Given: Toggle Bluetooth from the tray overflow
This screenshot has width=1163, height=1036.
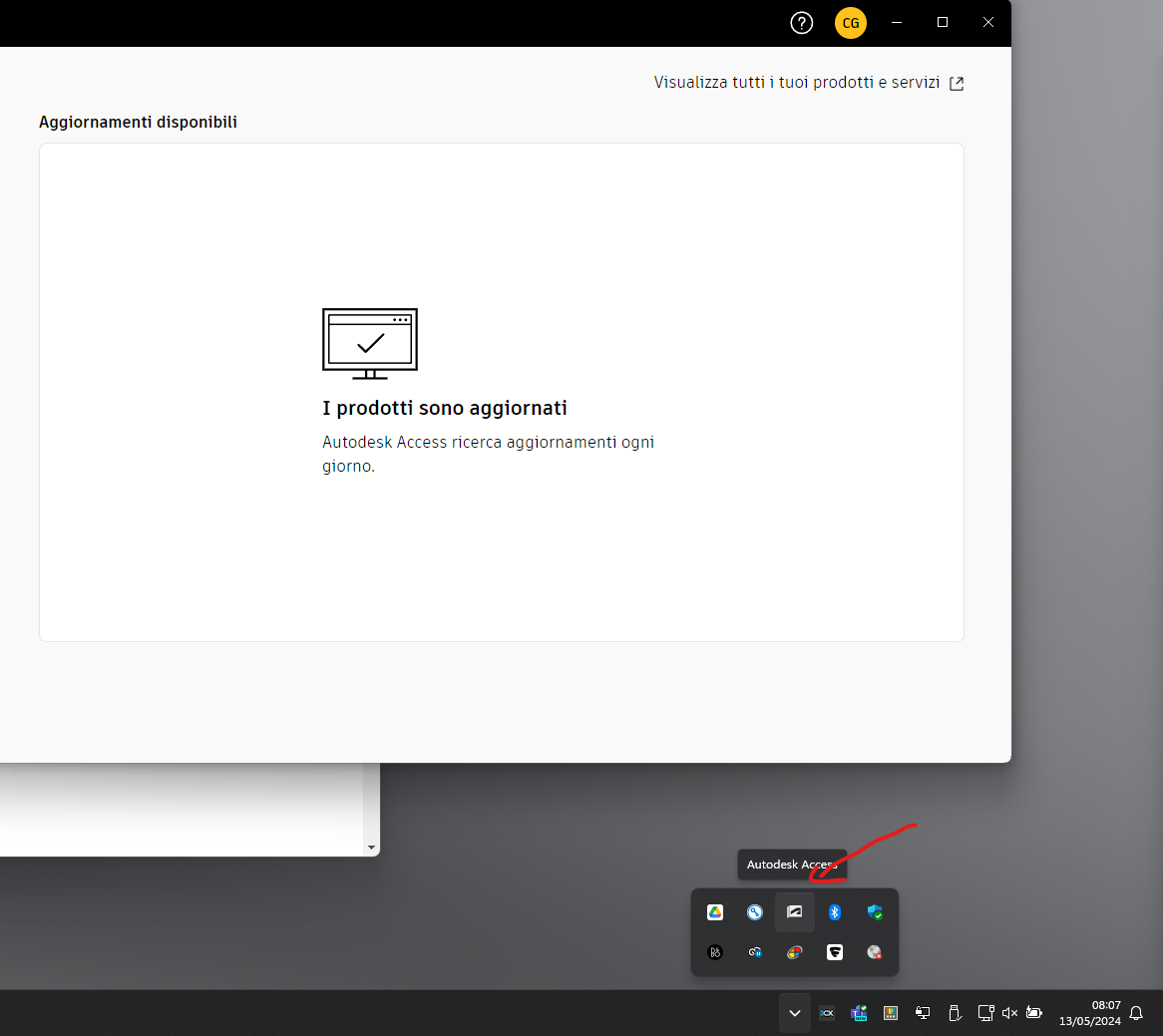Looking at the screenshot, I should point(835,912).
